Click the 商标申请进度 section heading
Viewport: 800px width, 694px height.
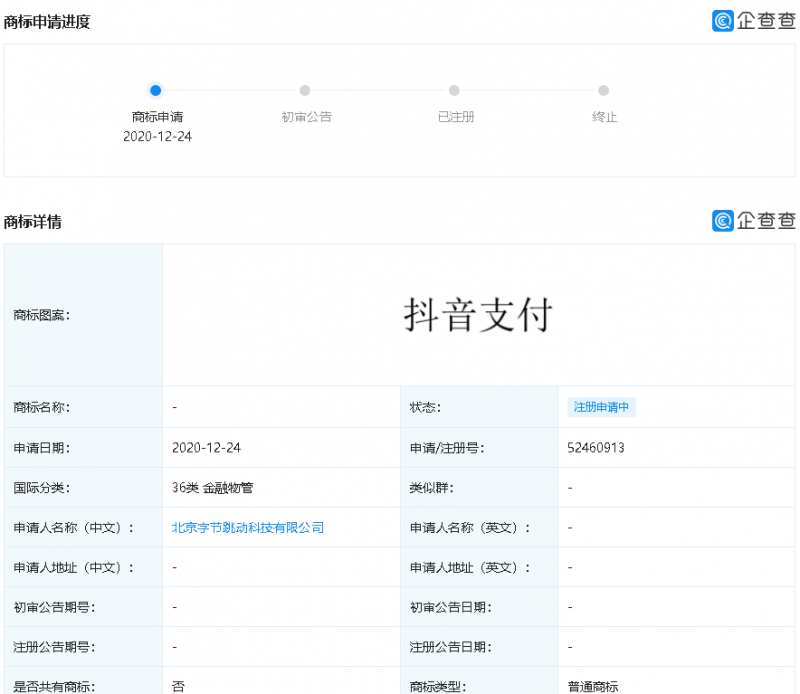[x=47, y=22]
